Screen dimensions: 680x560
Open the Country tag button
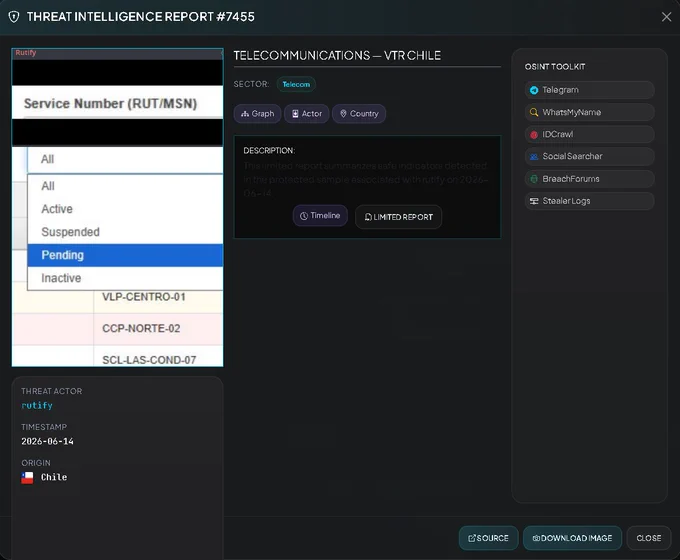click(359, 114)
